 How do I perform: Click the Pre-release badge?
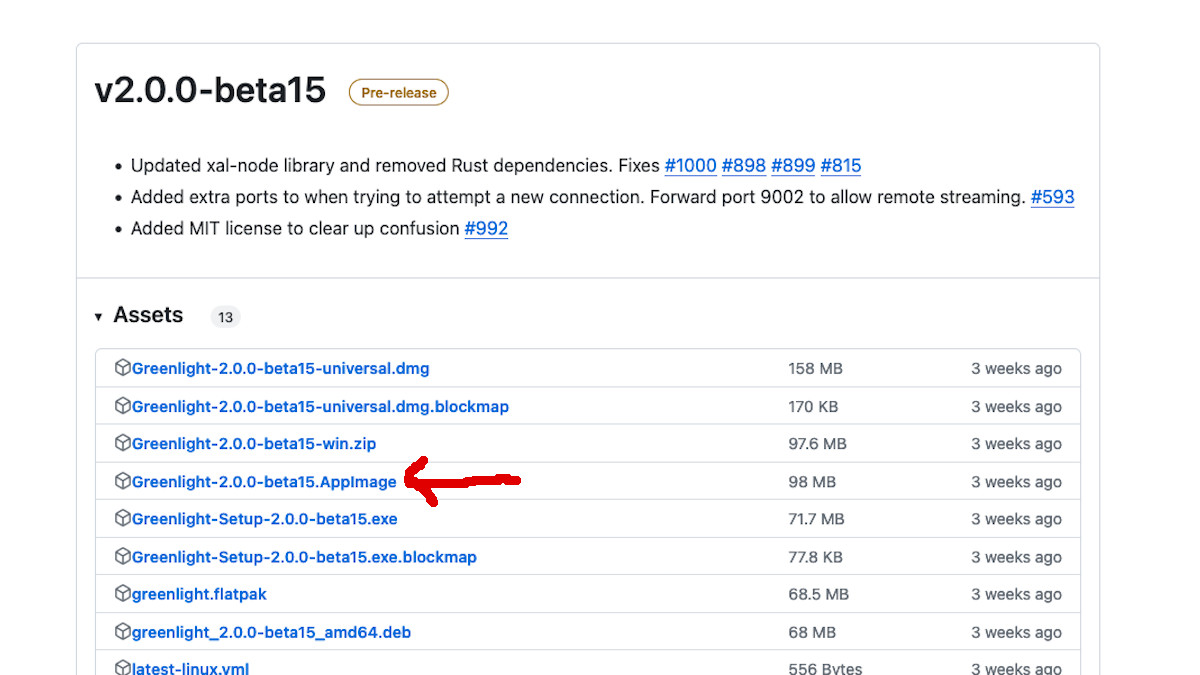pyautogui.click(x=398, y=93)
